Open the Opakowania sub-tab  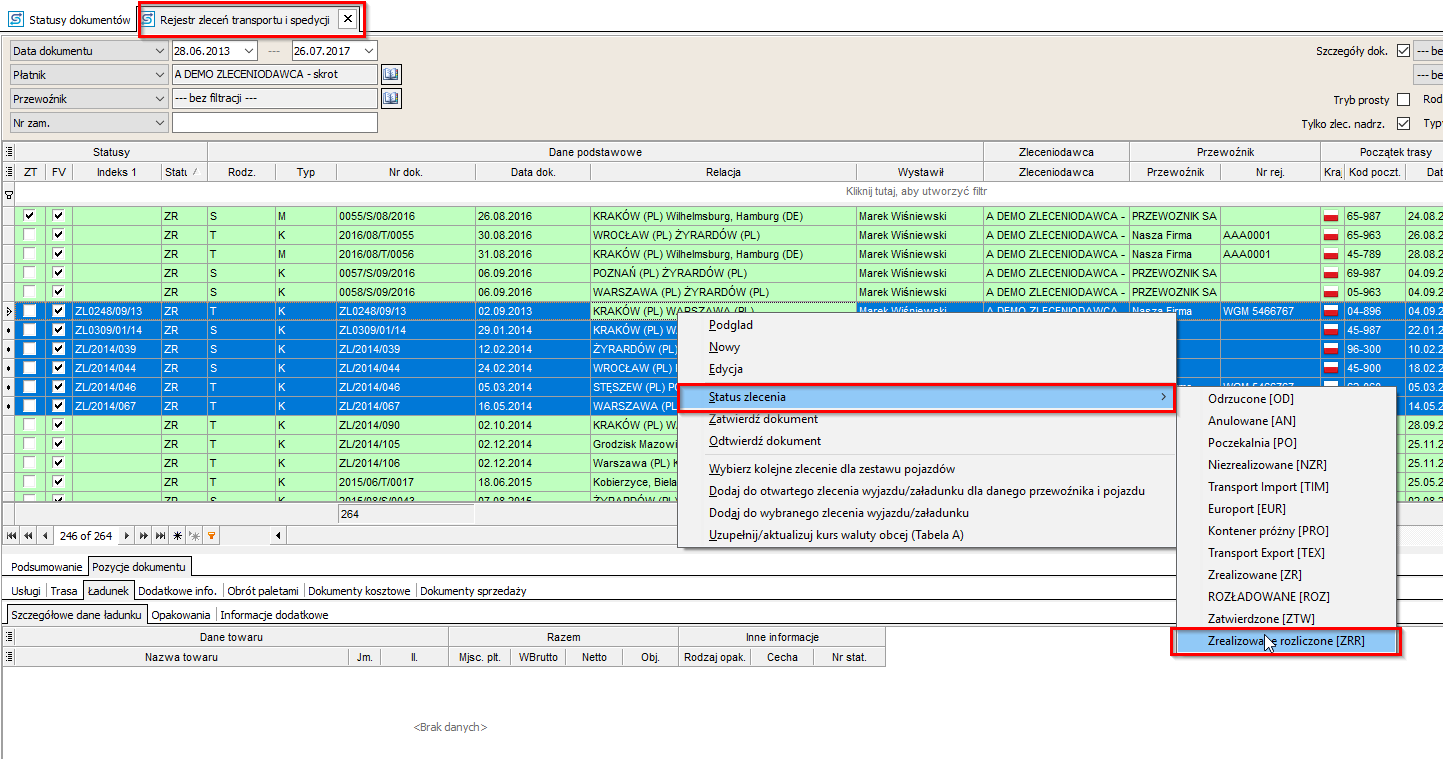pos(181,615)
